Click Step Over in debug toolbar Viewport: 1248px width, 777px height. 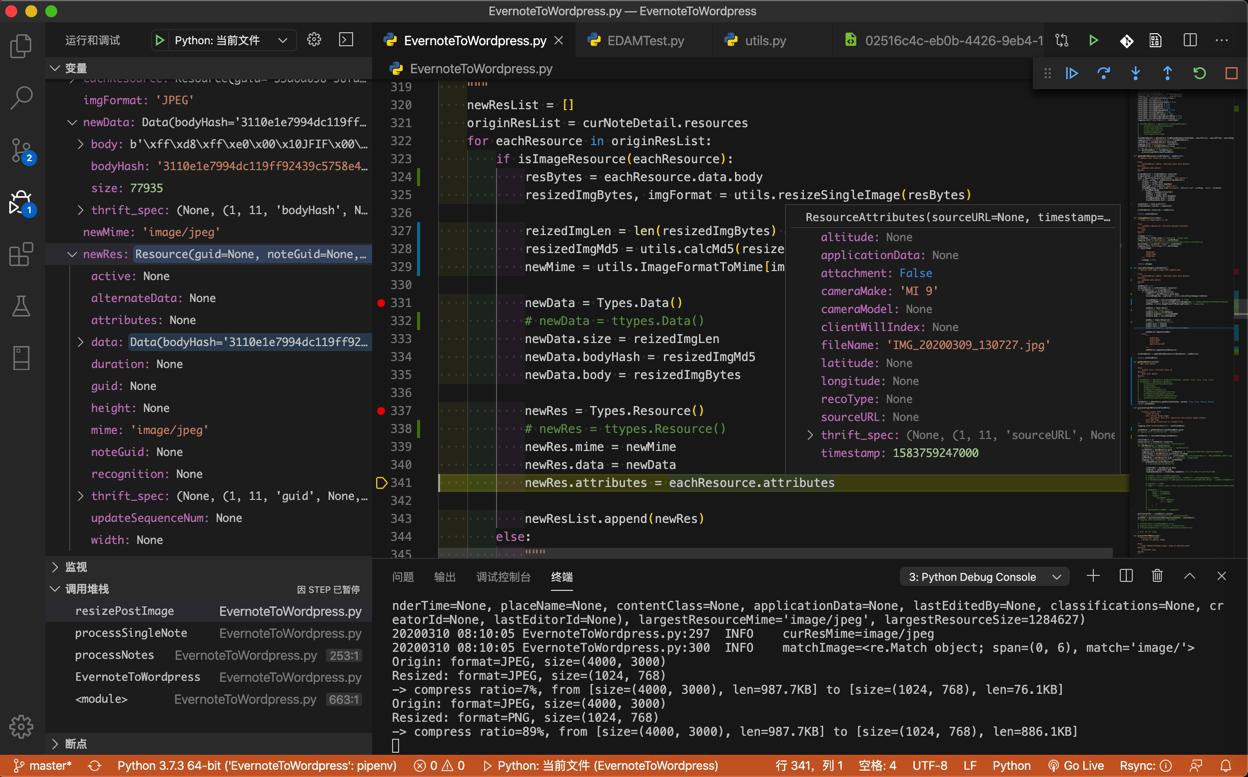pyautogui.click(x=1104, y=73)
